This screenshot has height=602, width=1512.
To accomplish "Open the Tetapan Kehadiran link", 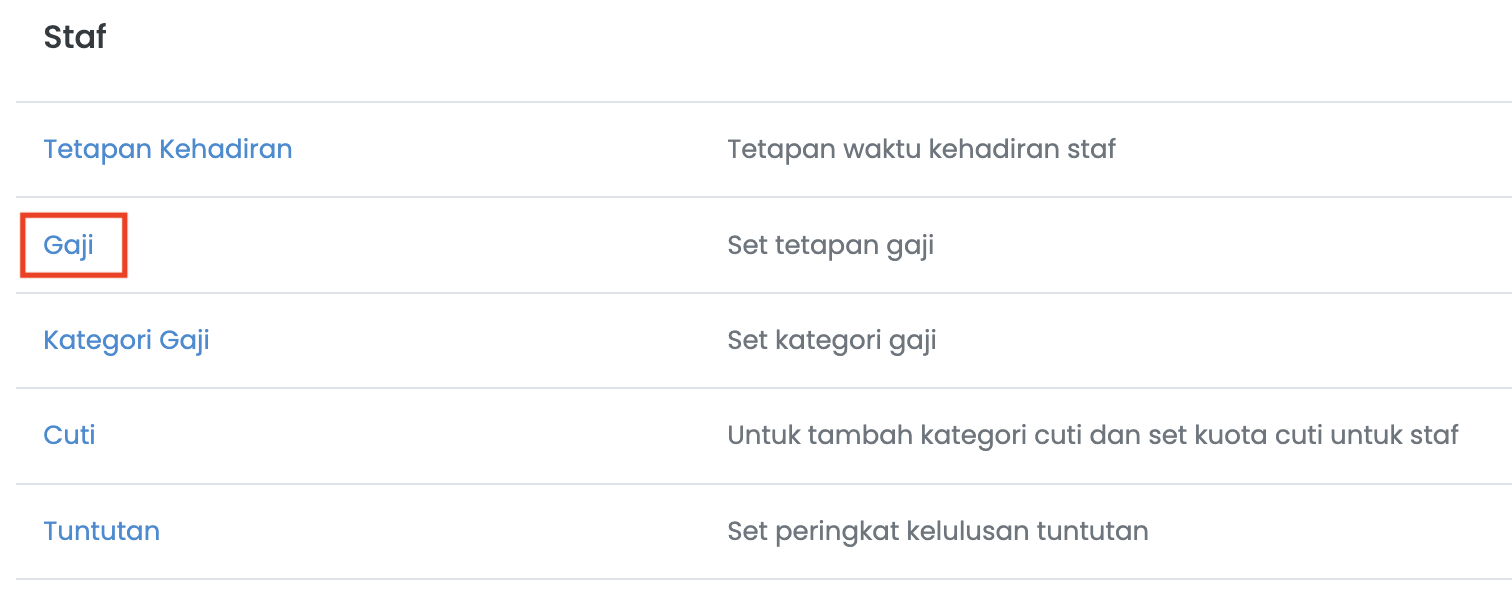I will 168,149.
